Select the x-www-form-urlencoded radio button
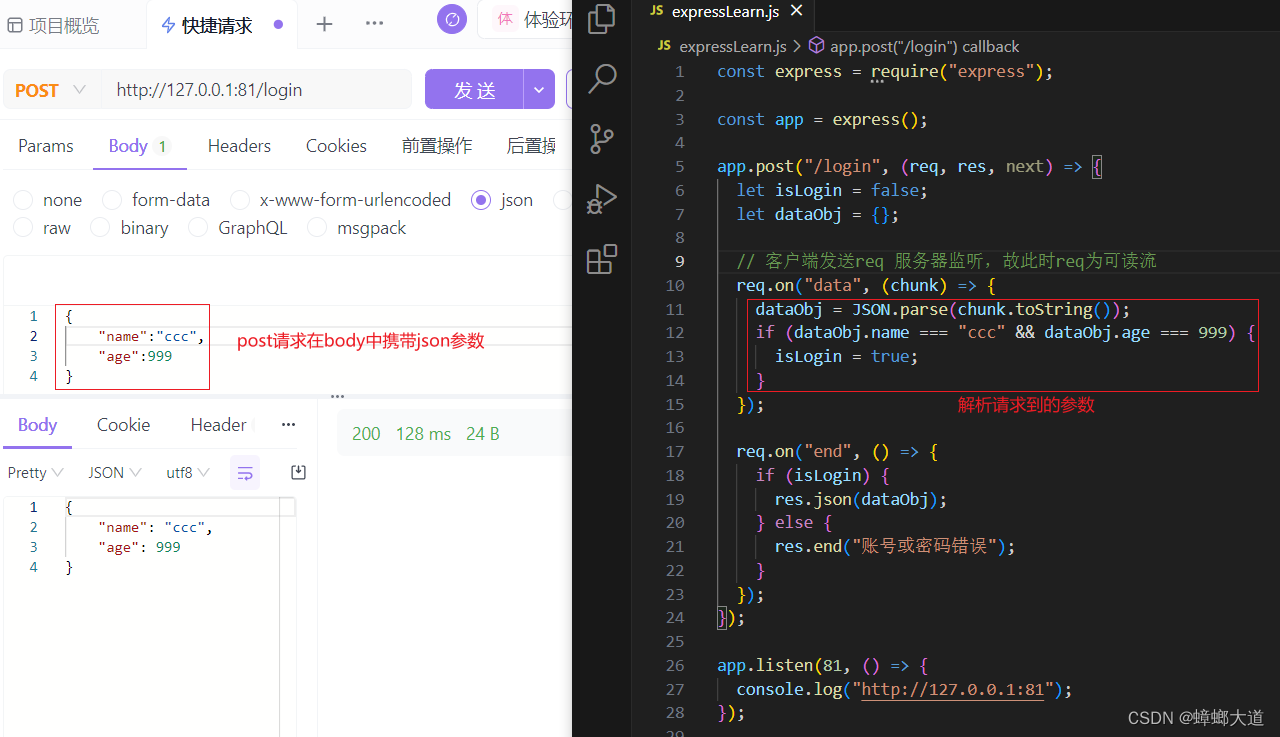Viewport: 1280px width, 737px height. coord(240,200)
